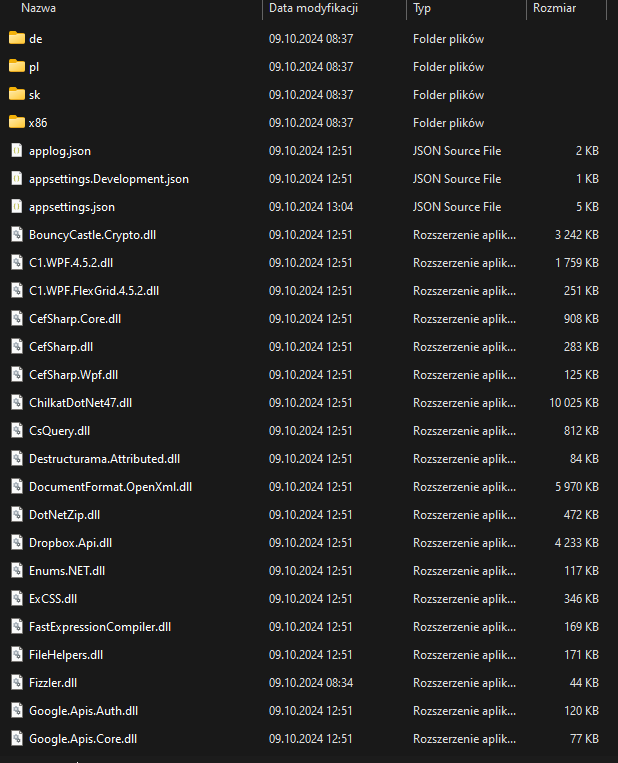Screen dimensions: 618x763
Task: Sort by the Nazwa column header
Action: pos(38,8)
